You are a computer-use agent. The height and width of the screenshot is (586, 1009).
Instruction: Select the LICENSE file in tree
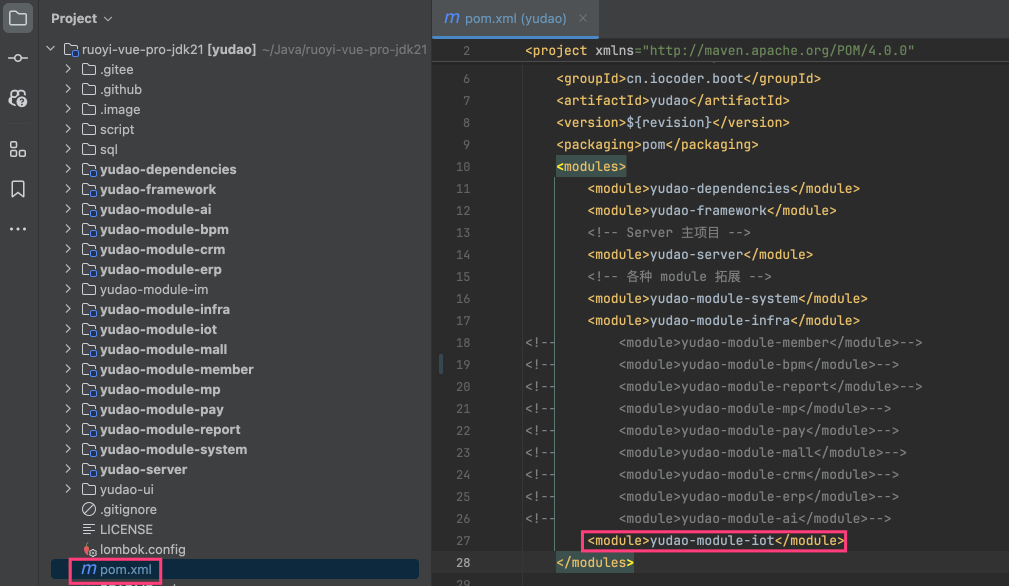pos(126,529)
